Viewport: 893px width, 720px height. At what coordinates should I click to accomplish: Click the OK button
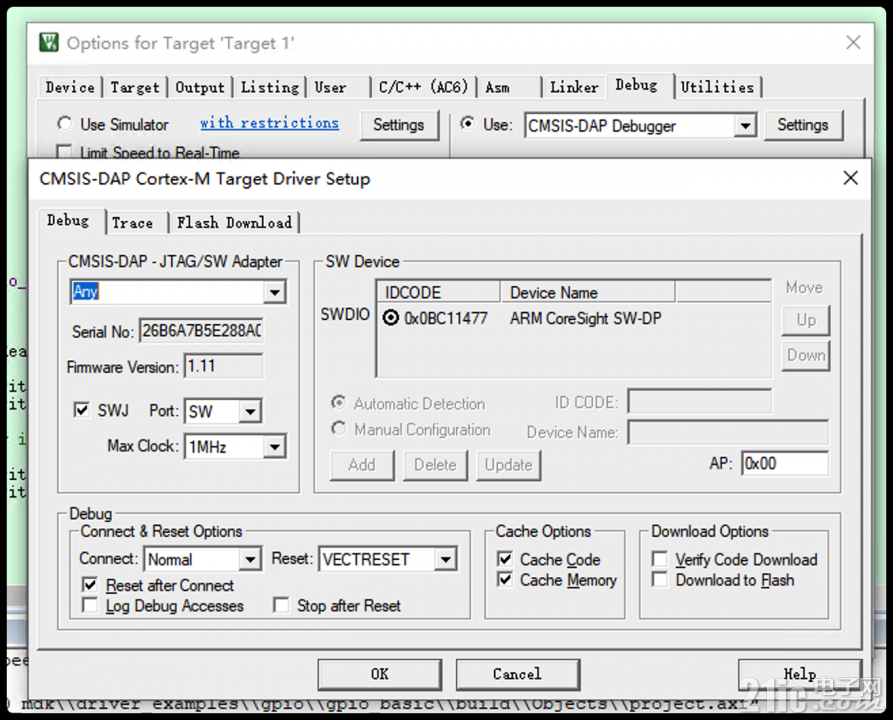[x=379, y=674]
